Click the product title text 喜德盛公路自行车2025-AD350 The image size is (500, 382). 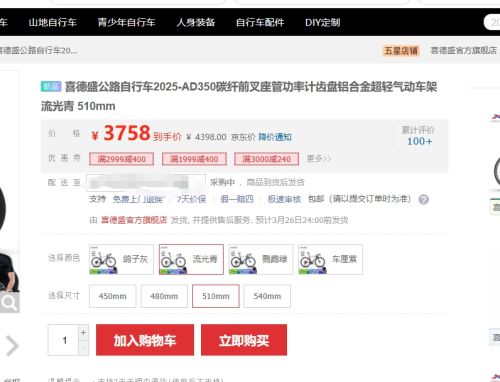click(140, 87)
